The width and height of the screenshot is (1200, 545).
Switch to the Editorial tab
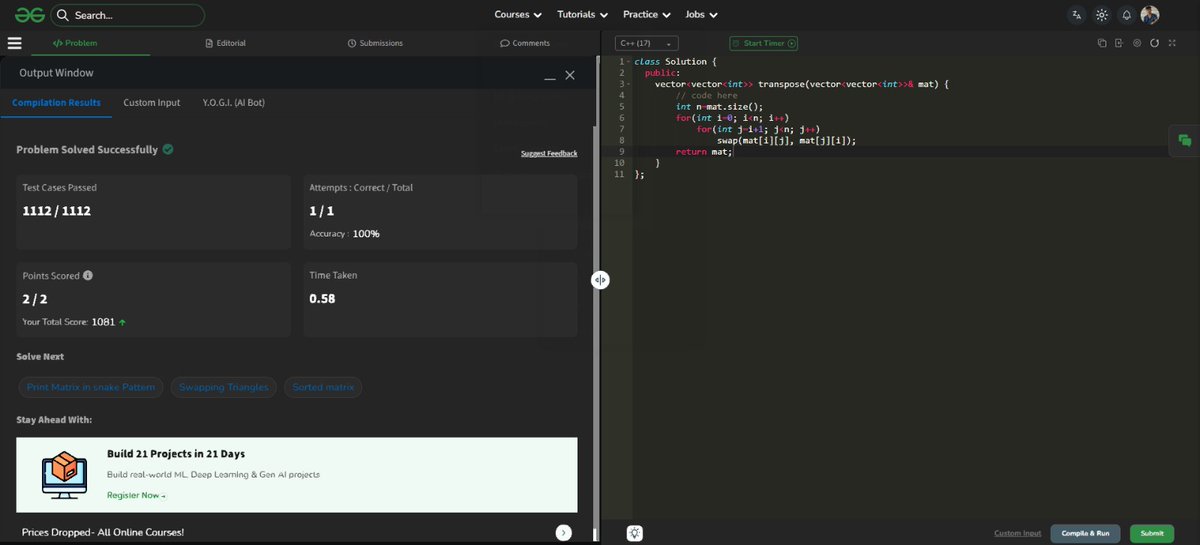pos(225,43)
